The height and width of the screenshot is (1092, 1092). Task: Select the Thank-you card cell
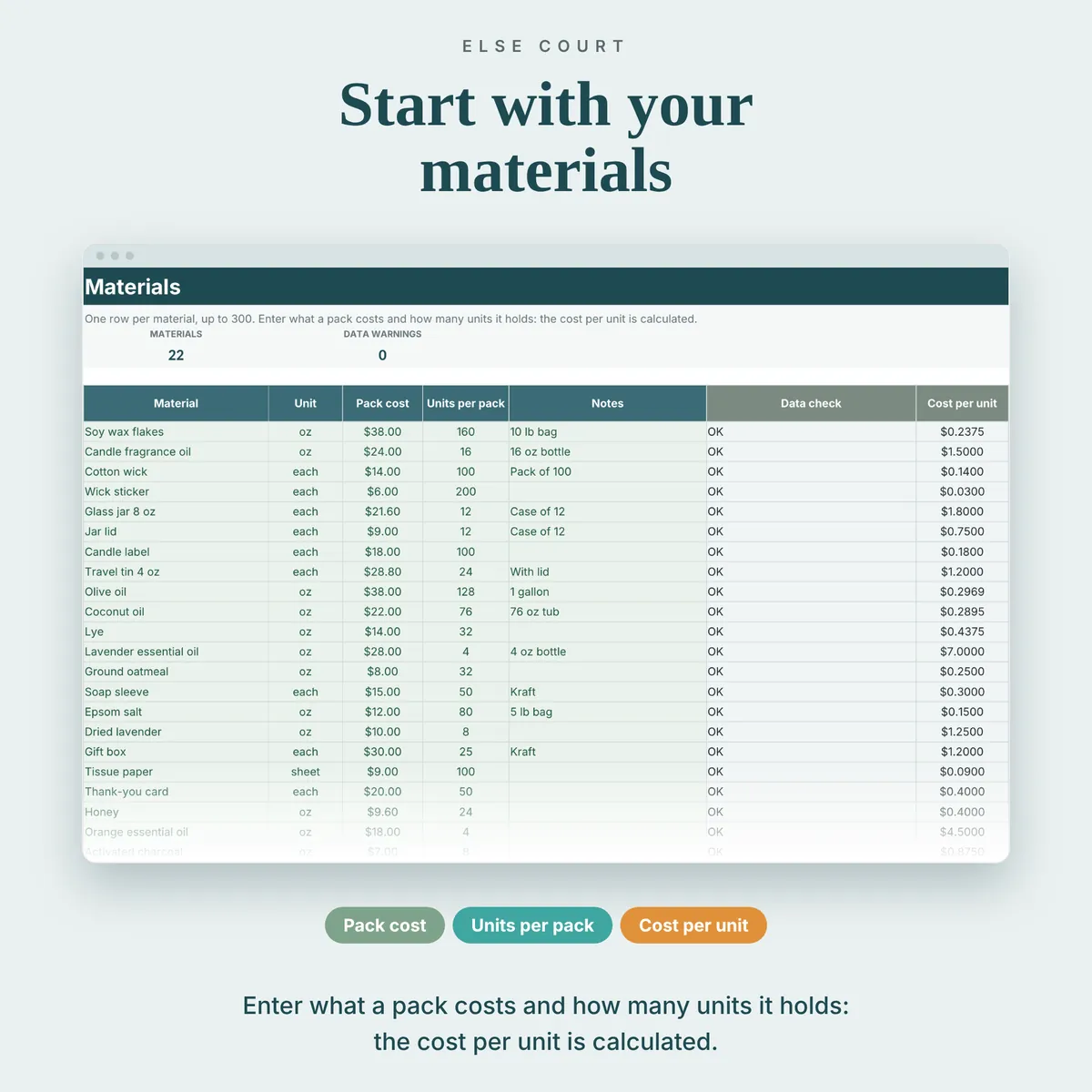176,792
